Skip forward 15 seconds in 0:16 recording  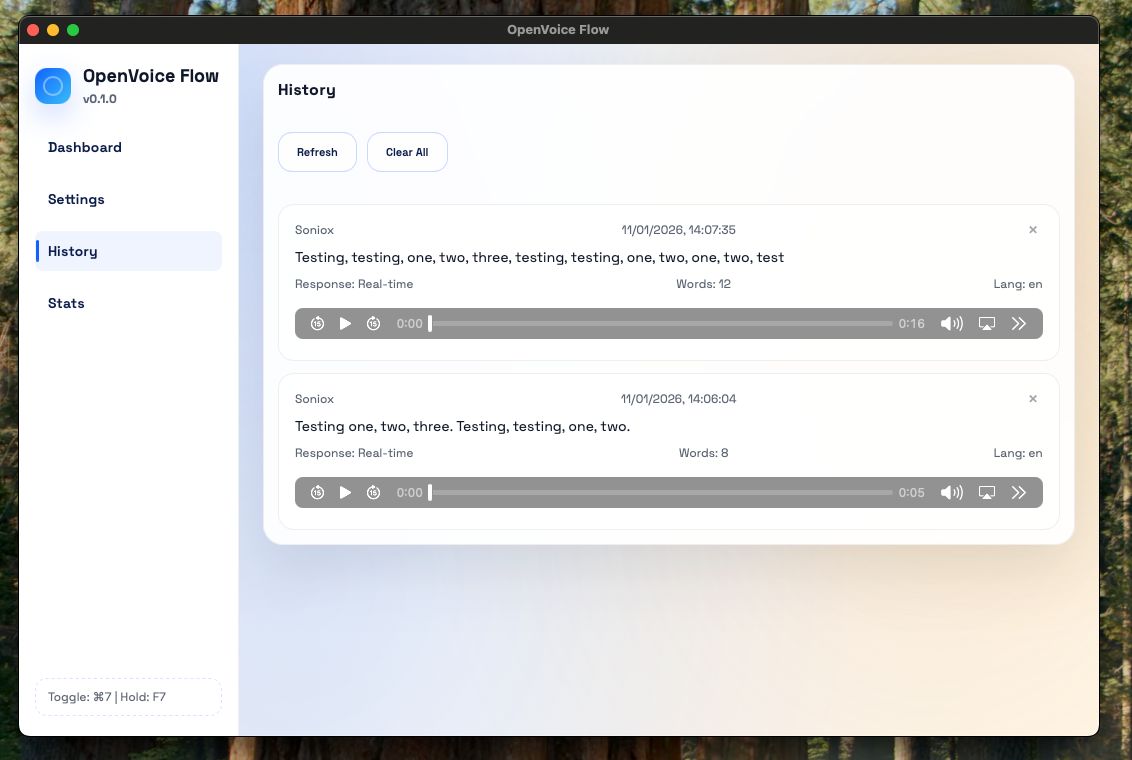tap(373, 323)
